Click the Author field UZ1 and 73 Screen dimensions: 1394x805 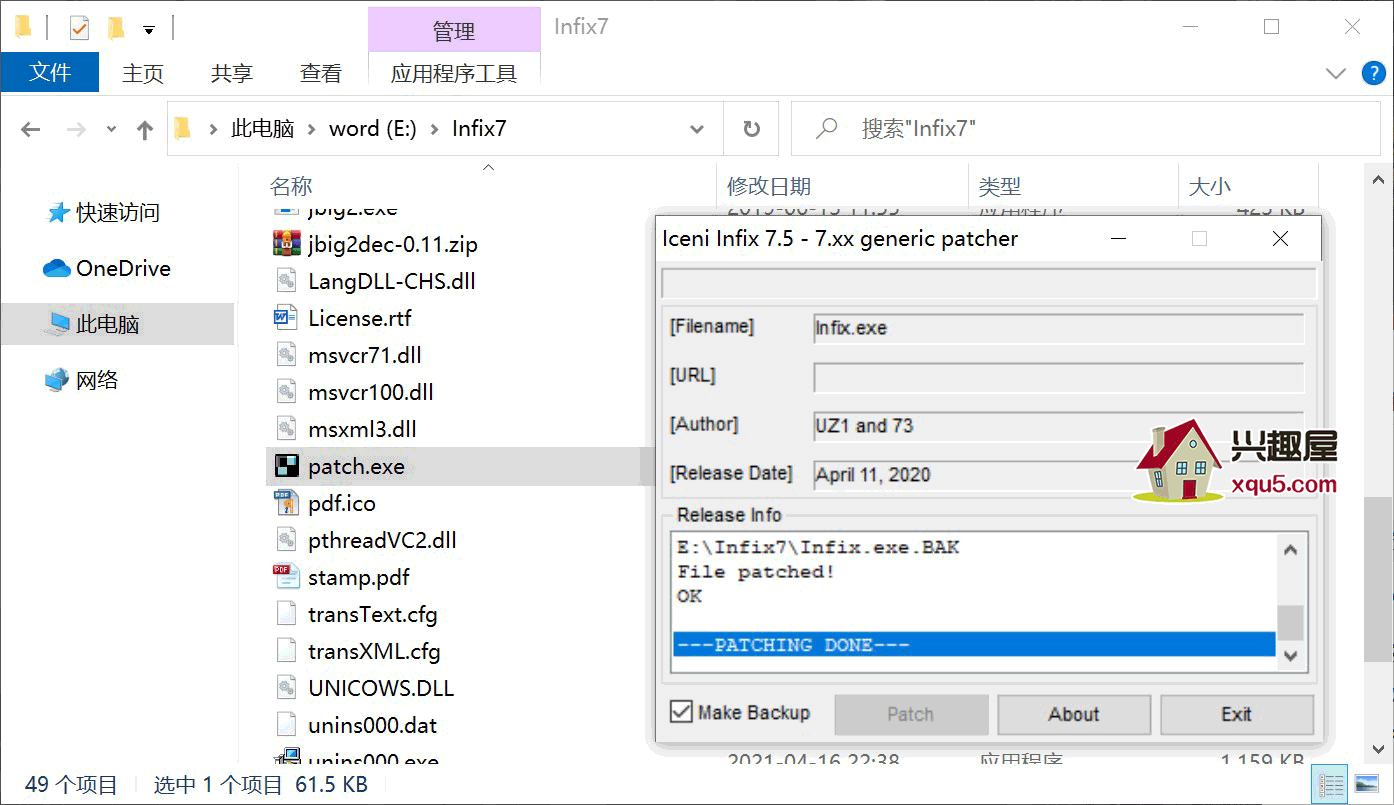[x=1059, y=425]
